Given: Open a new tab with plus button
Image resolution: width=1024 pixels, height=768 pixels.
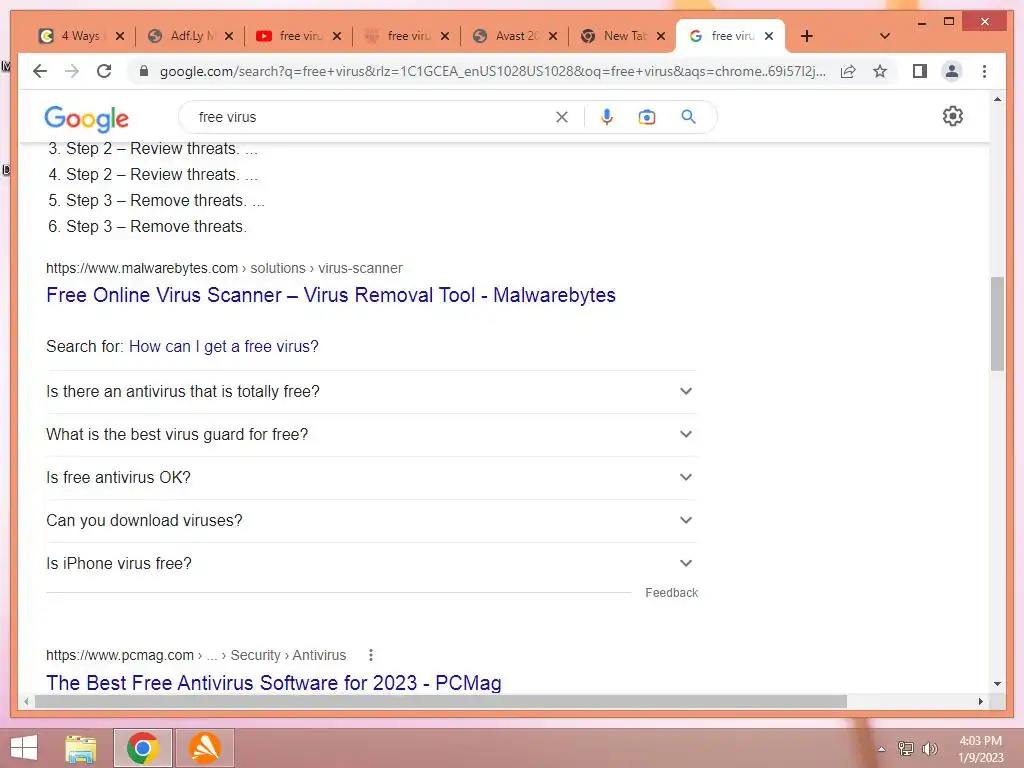Looking at the screenshot, I should 807,36.
